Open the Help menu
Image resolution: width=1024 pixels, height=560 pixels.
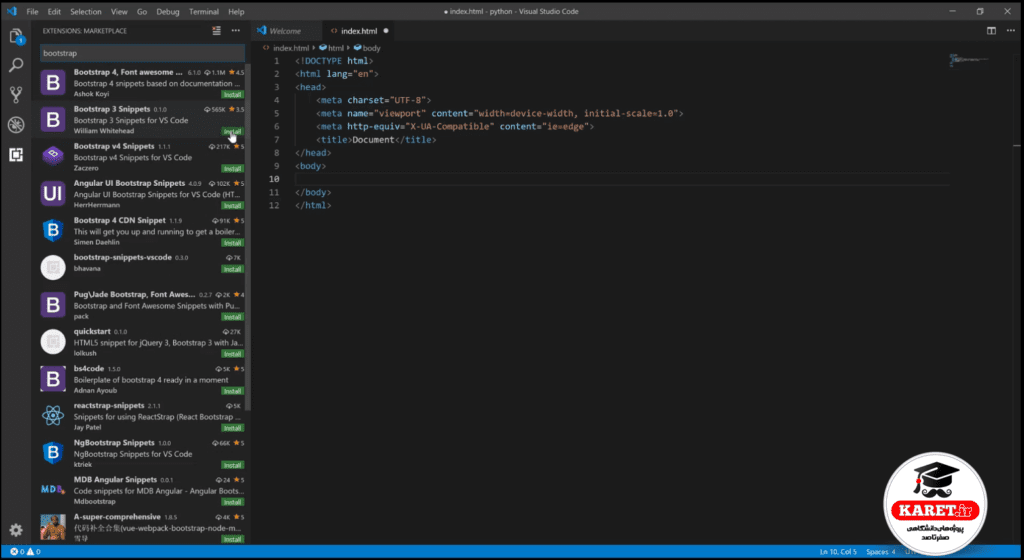tap(236, 12)
